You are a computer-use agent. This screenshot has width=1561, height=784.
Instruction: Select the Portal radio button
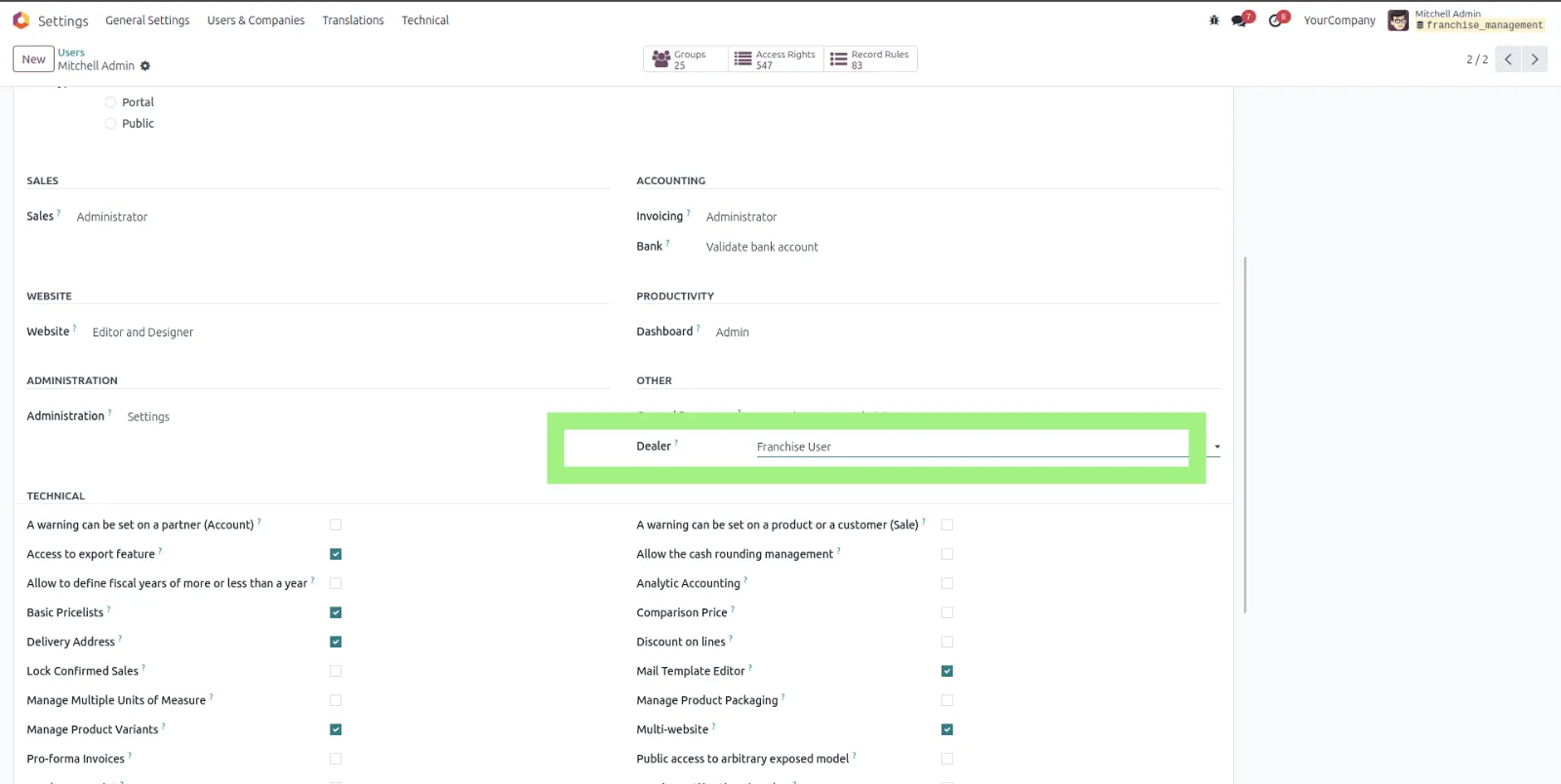(x=110, y=102)
